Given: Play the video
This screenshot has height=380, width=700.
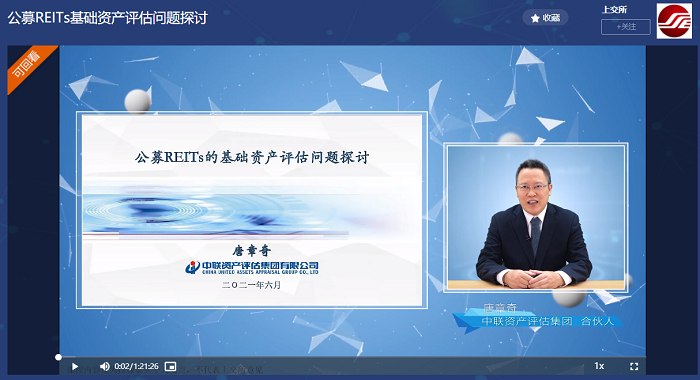Looking at the screenshot, I should coord(75,367).
